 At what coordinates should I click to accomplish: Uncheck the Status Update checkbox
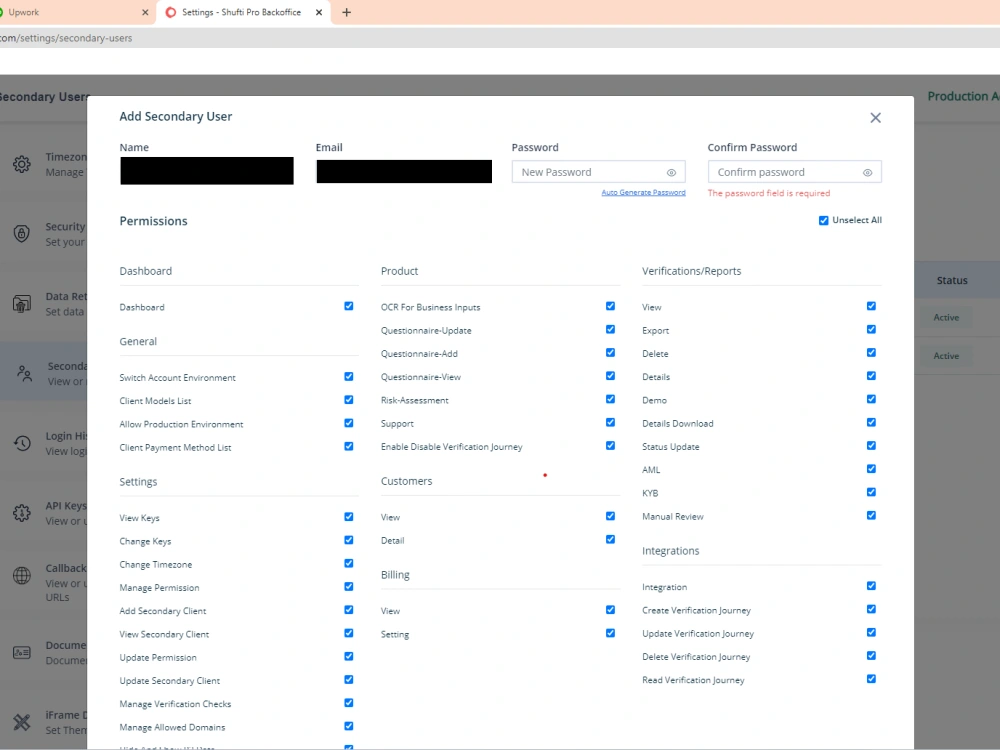pos(871,446)
